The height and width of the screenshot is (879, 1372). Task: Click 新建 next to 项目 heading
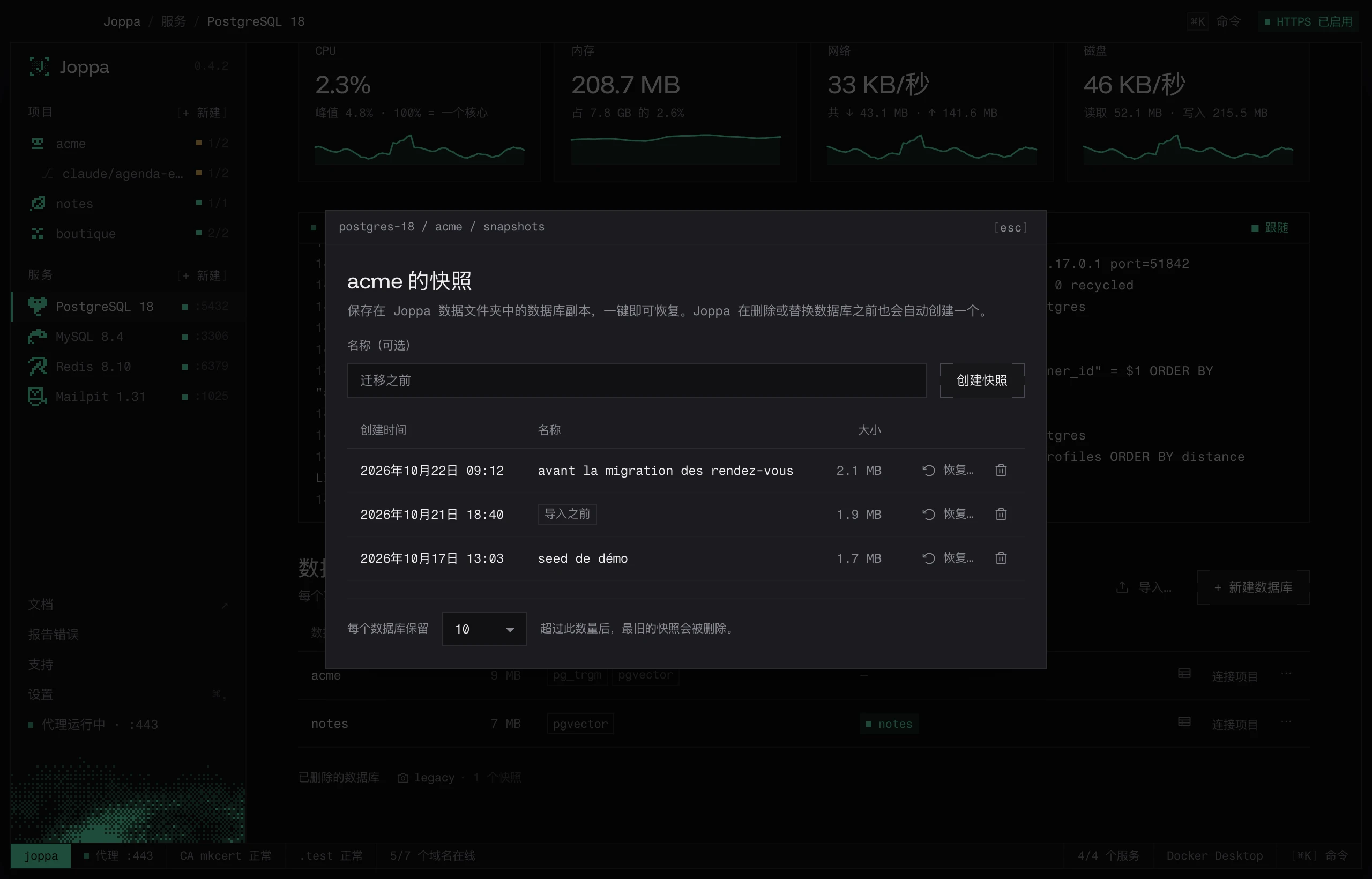click(x=203, y=113)
